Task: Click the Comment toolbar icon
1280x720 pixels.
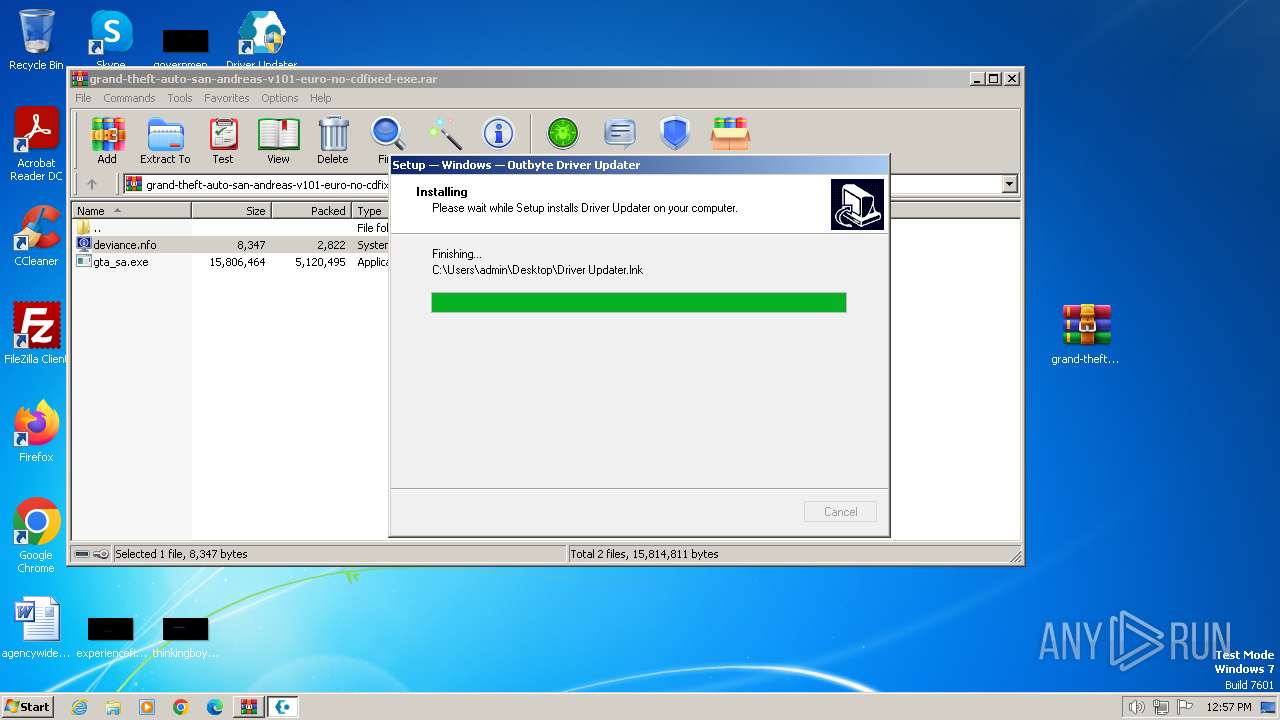Action: coord(620,133)
